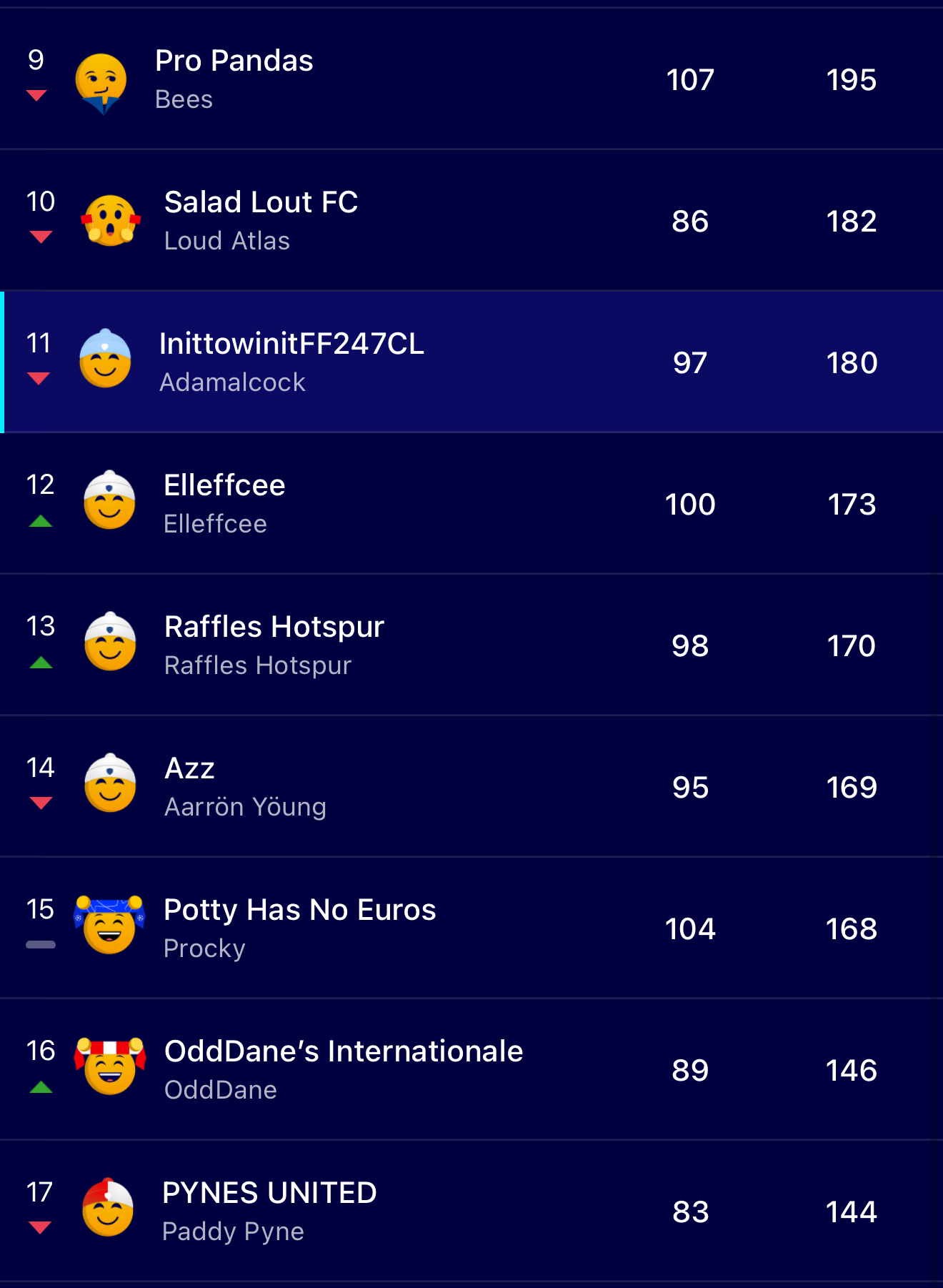Open Salad Lout FC team page
Viewport: 943px width, 1288px height.
click(x=261, y=202)
